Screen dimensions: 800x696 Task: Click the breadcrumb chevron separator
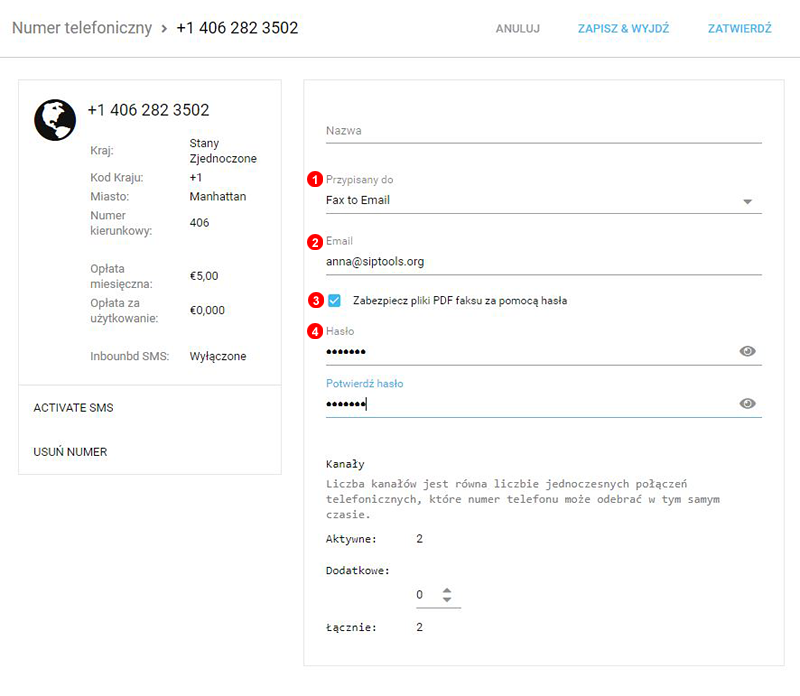pos(164,28)
